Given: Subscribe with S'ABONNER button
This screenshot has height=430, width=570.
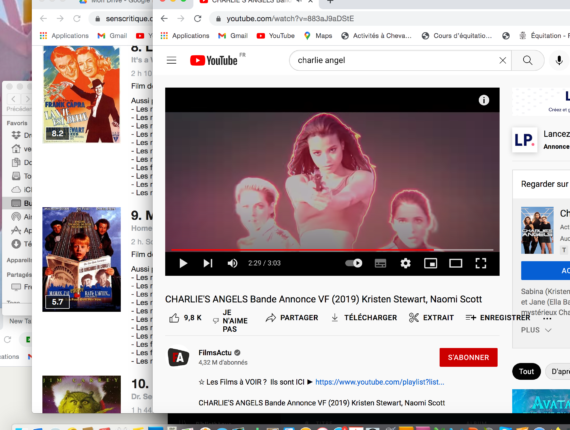Looking at the screenshot, I should (x=468, y=357).
